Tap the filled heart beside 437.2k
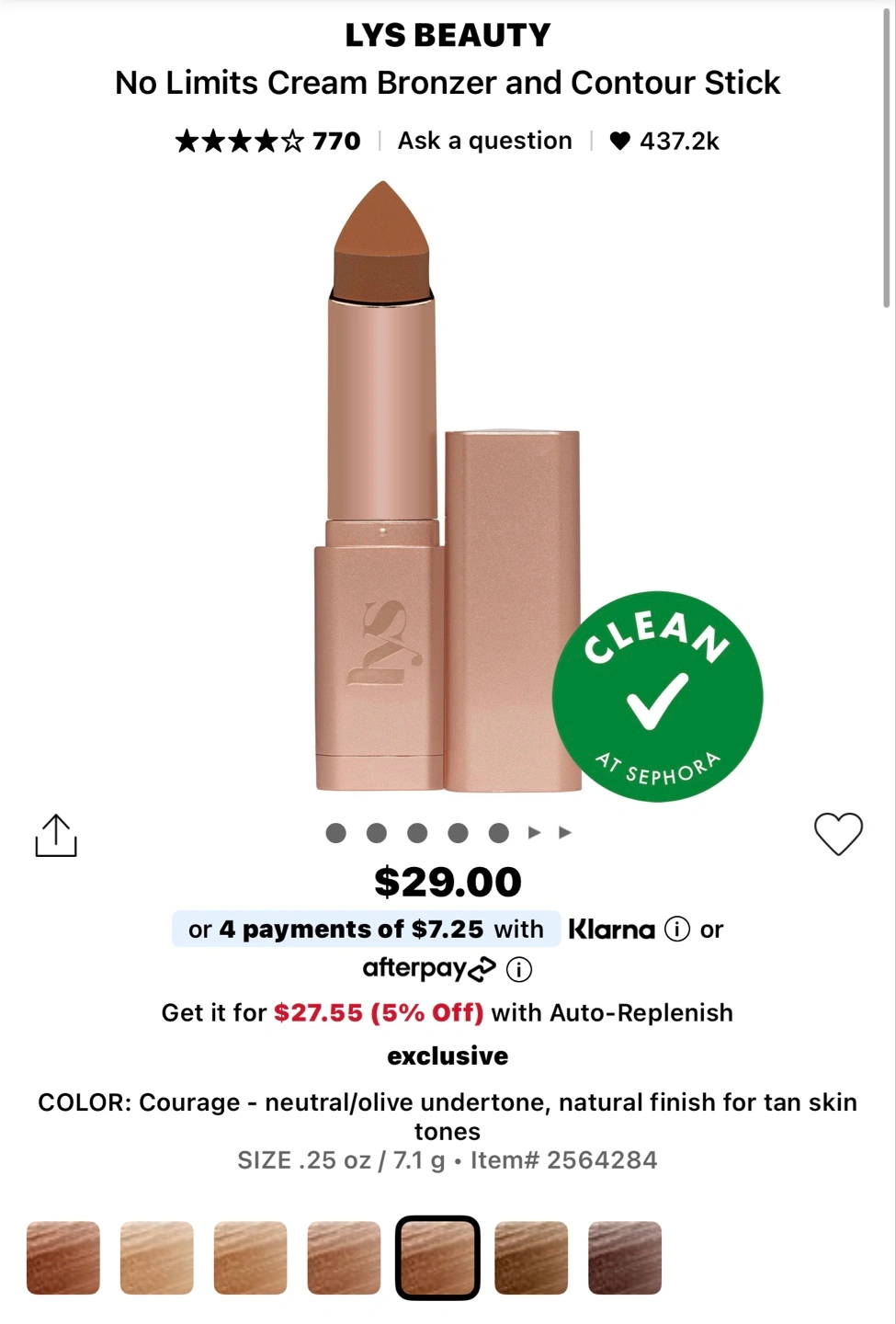 pyautogui.click(x=620, y=141)
